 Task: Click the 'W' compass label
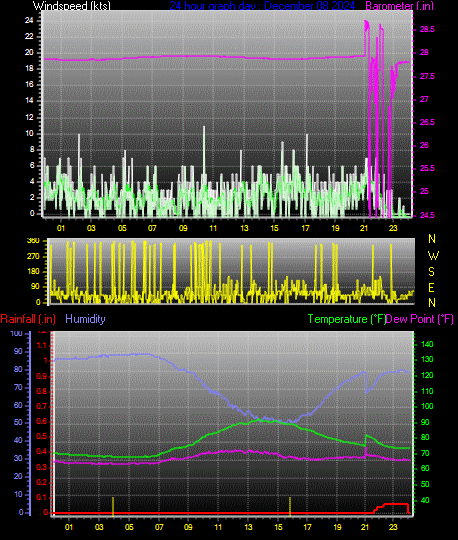433,256
